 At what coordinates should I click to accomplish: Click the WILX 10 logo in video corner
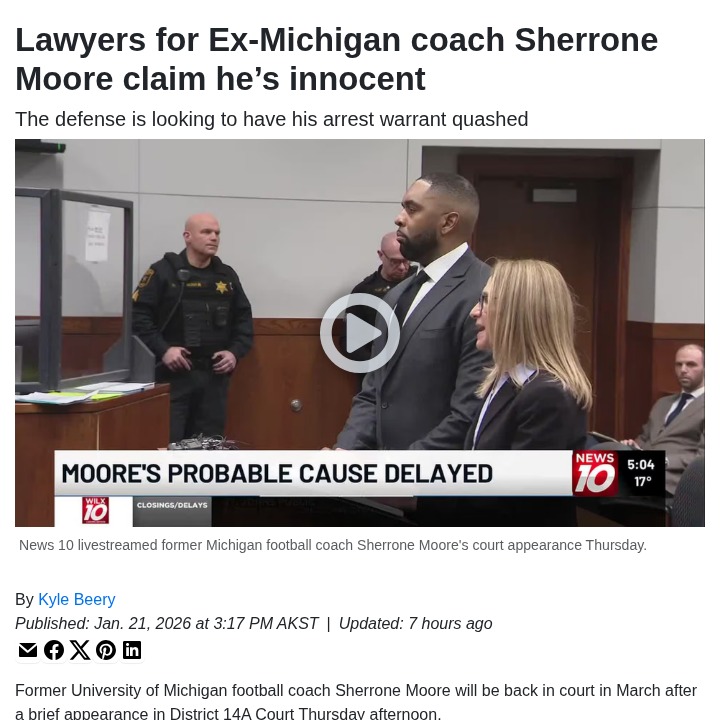pyautogui.click(x=96, y=511)
